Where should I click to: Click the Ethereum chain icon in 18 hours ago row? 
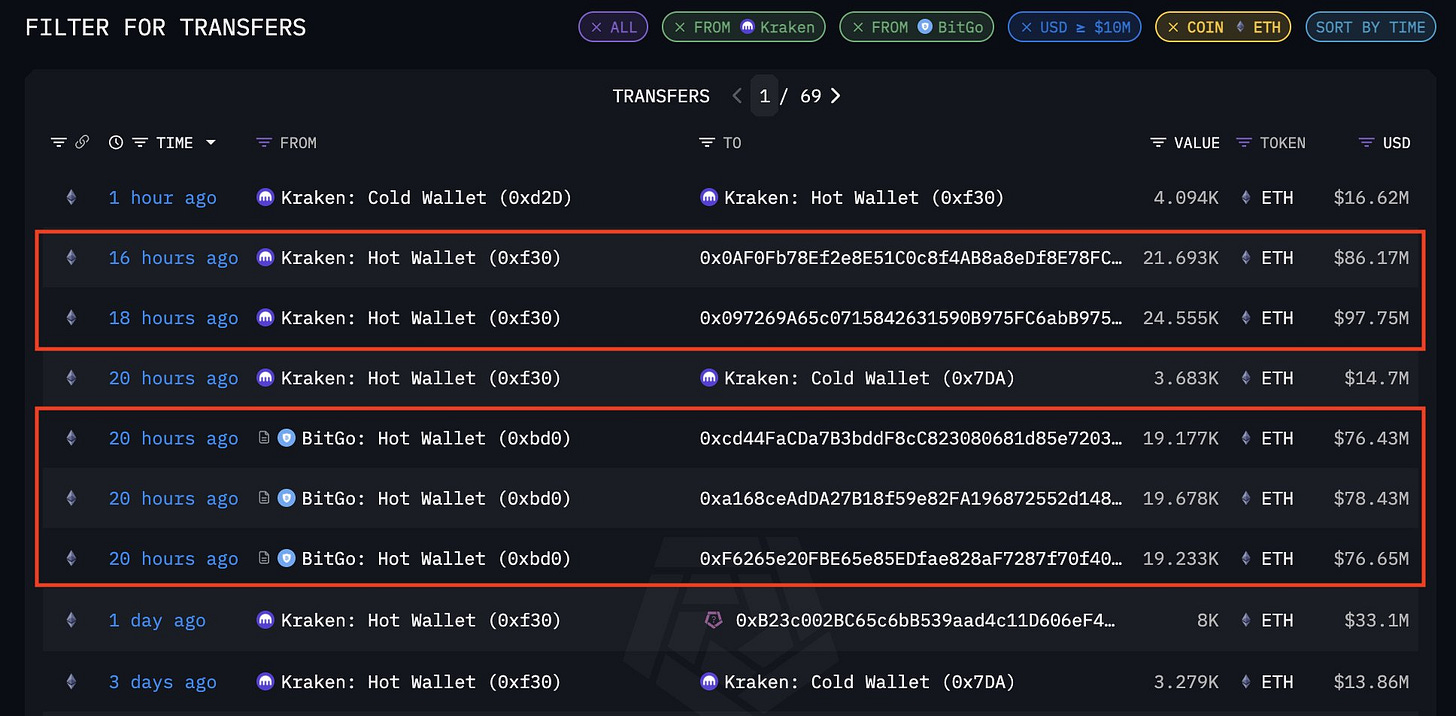coord(70,318)
